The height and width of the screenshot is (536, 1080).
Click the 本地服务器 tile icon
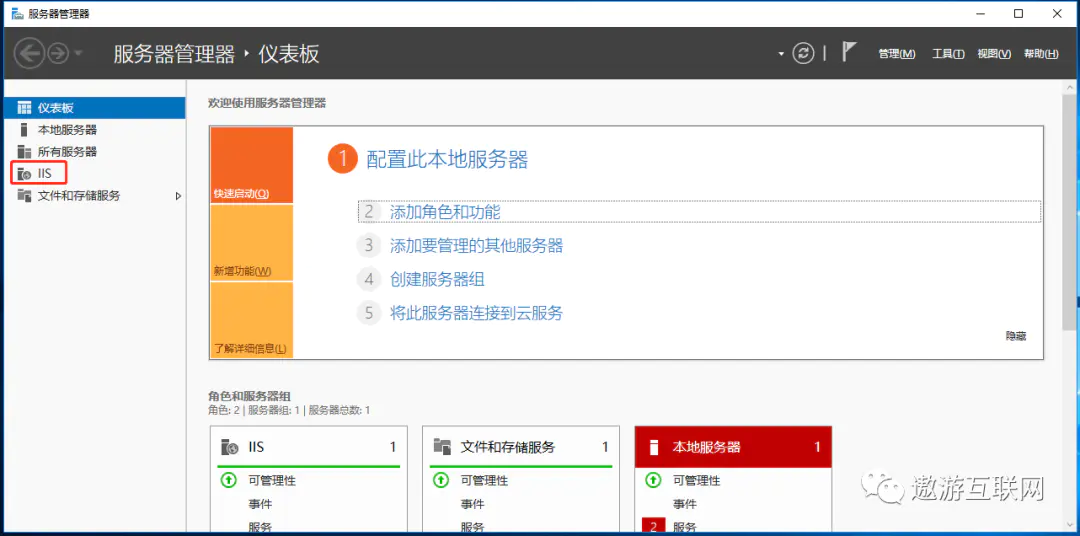[x=654, y=447]
